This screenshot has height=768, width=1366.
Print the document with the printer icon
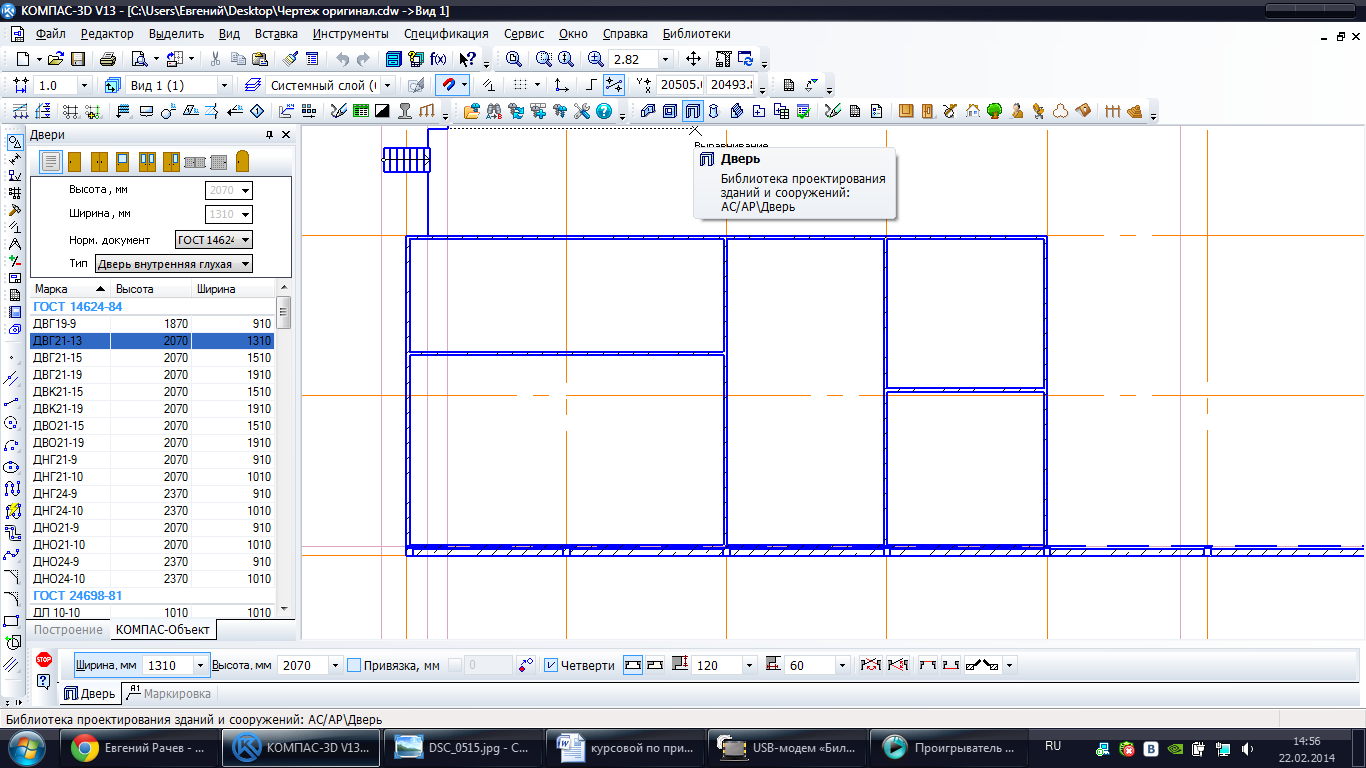(108, 59)
